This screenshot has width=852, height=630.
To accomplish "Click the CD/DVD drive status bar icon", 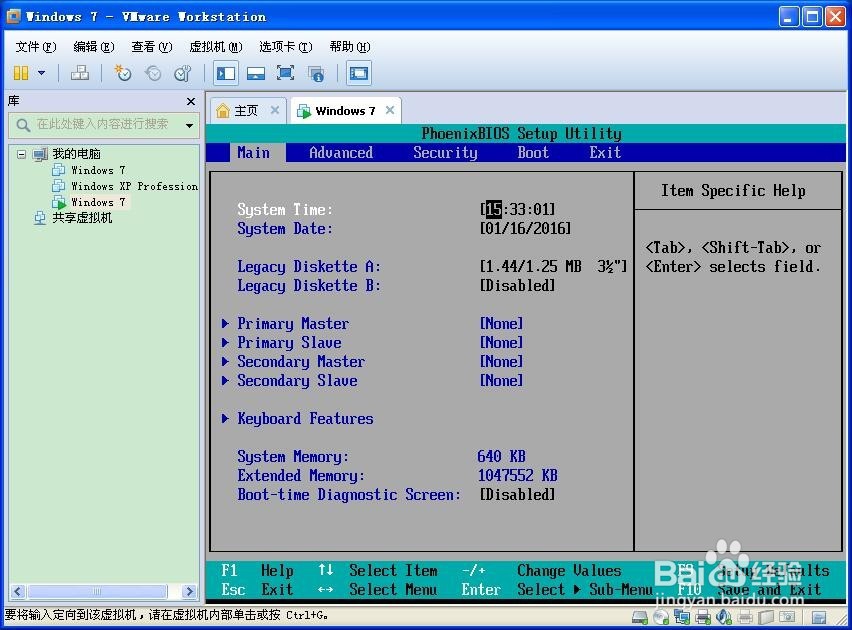I will [661, 617].
